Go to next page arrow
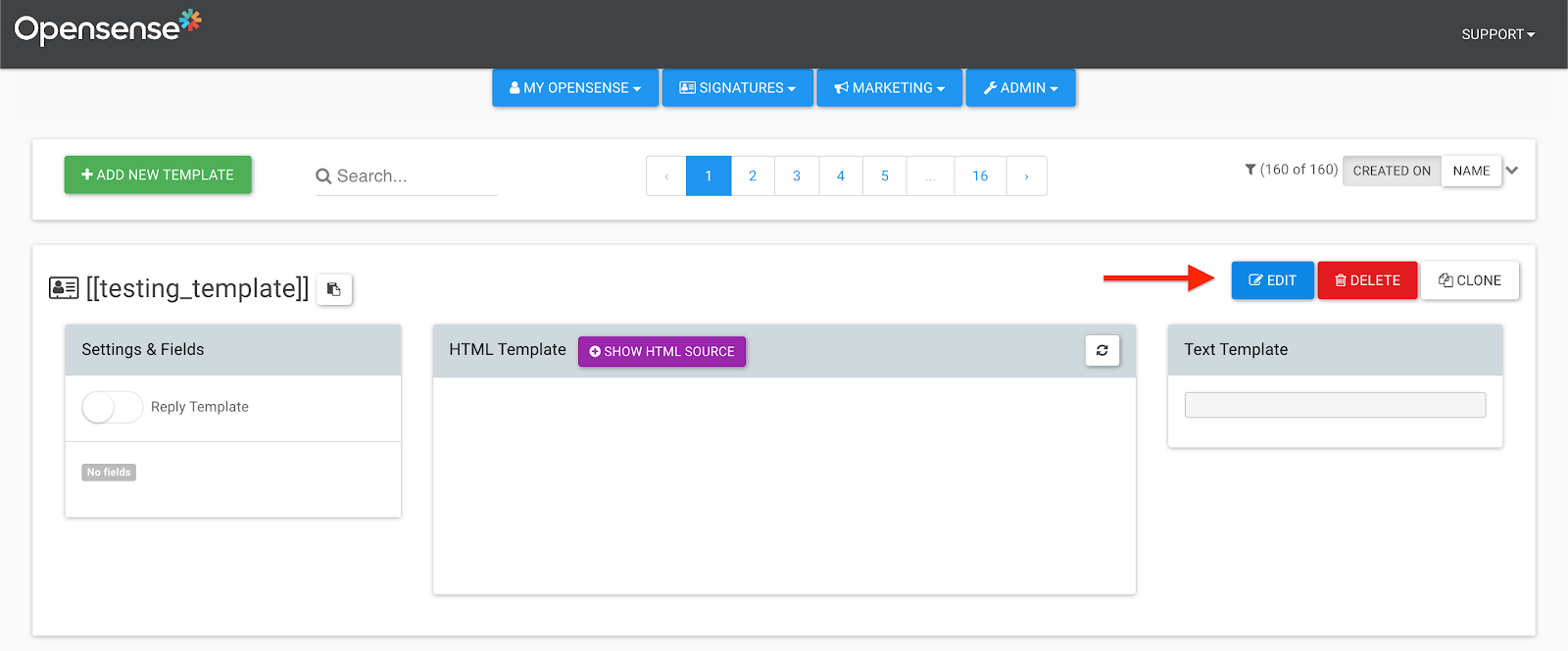The height and width of the screenshot is (651, 1568). tap(1026, 176)
